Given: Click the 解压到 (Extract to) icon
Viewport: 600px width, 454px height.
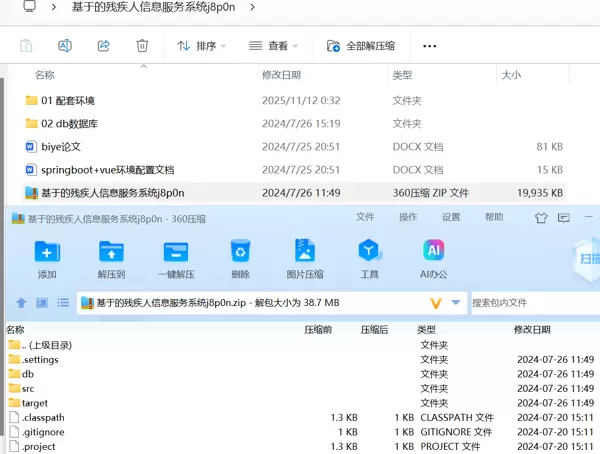Looking at the screenshot, I should pos(111,251).
